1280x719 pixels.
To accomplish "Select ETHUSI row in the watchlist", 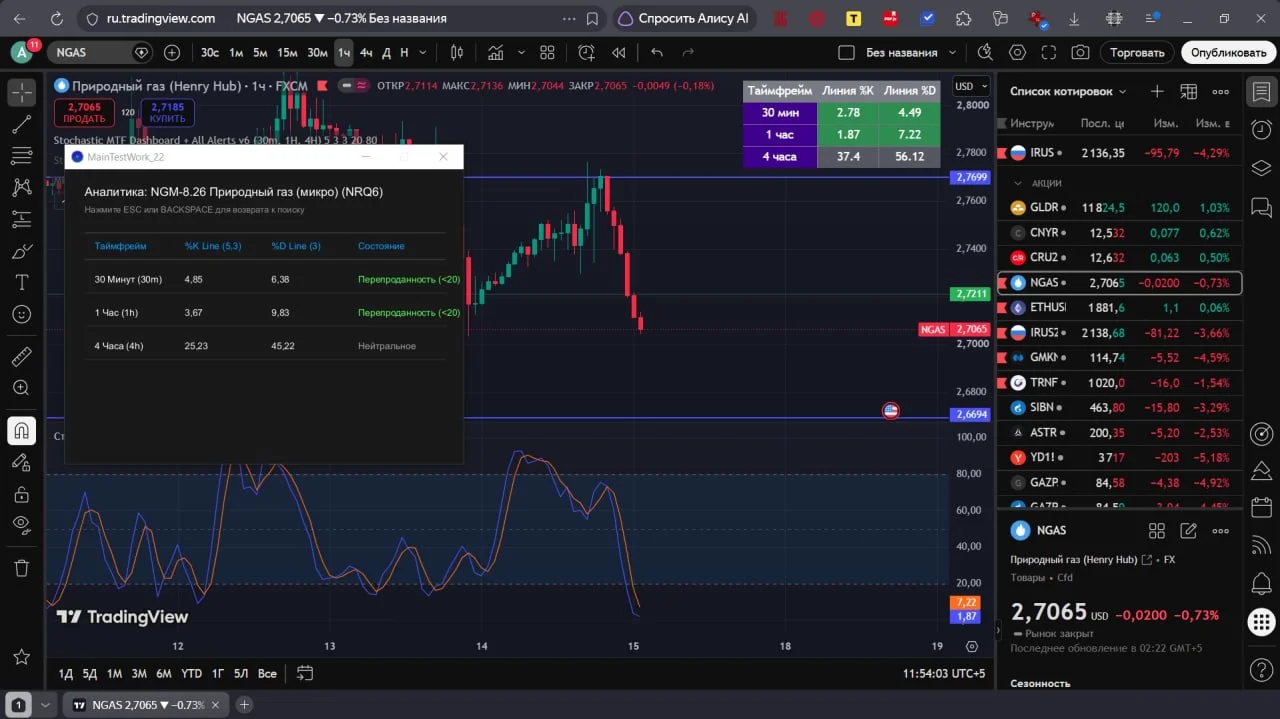I will click(1120, 308).
